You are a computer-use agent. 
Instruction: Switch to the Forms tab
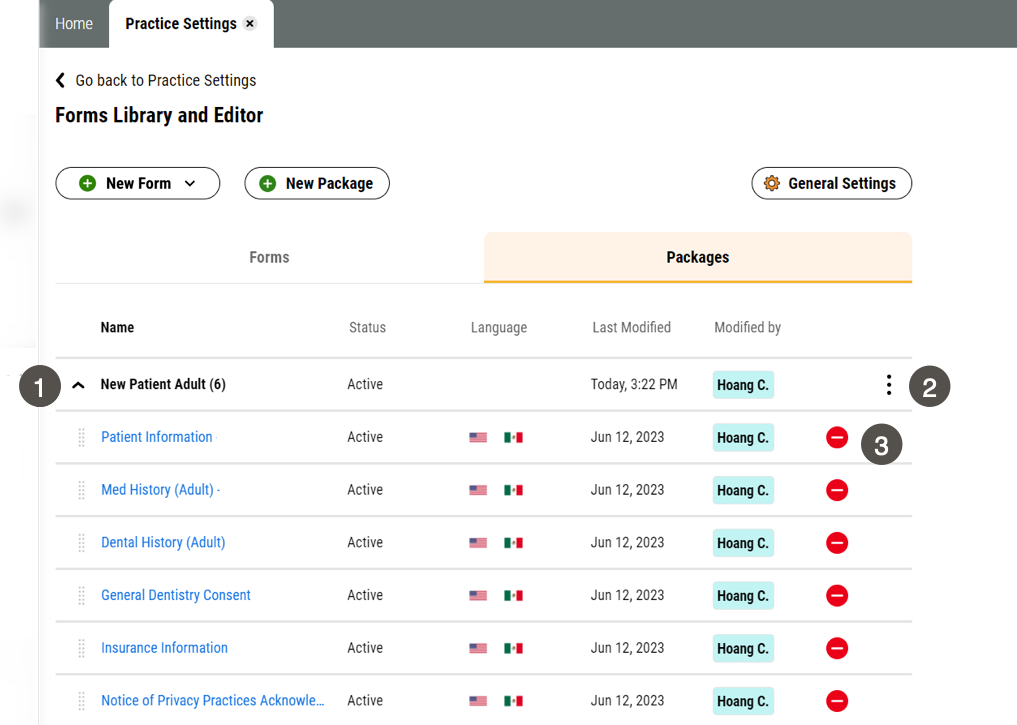[269, 257]
